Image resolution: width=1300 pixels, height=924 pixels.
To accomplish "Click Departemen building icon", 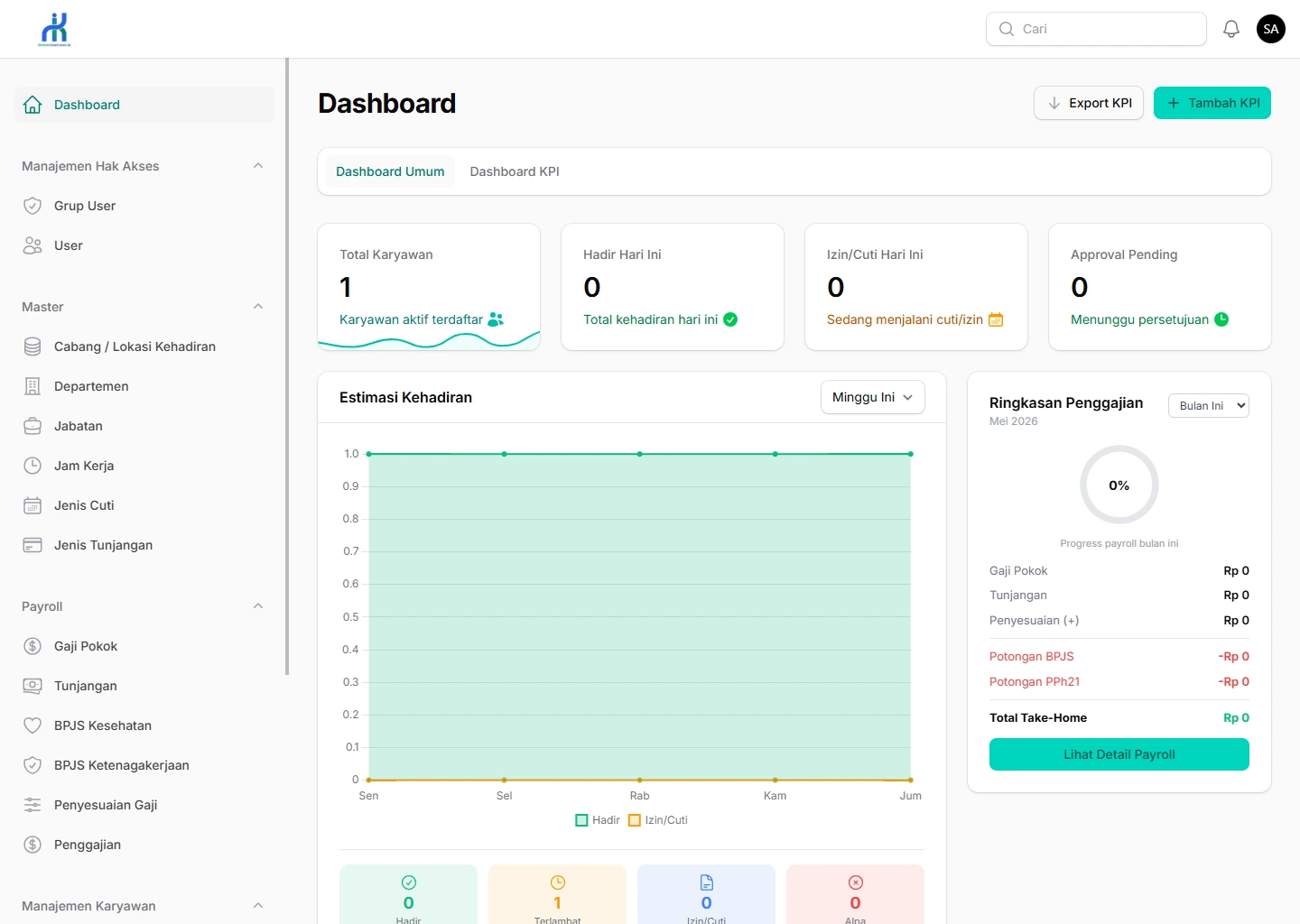I will 32,386.
